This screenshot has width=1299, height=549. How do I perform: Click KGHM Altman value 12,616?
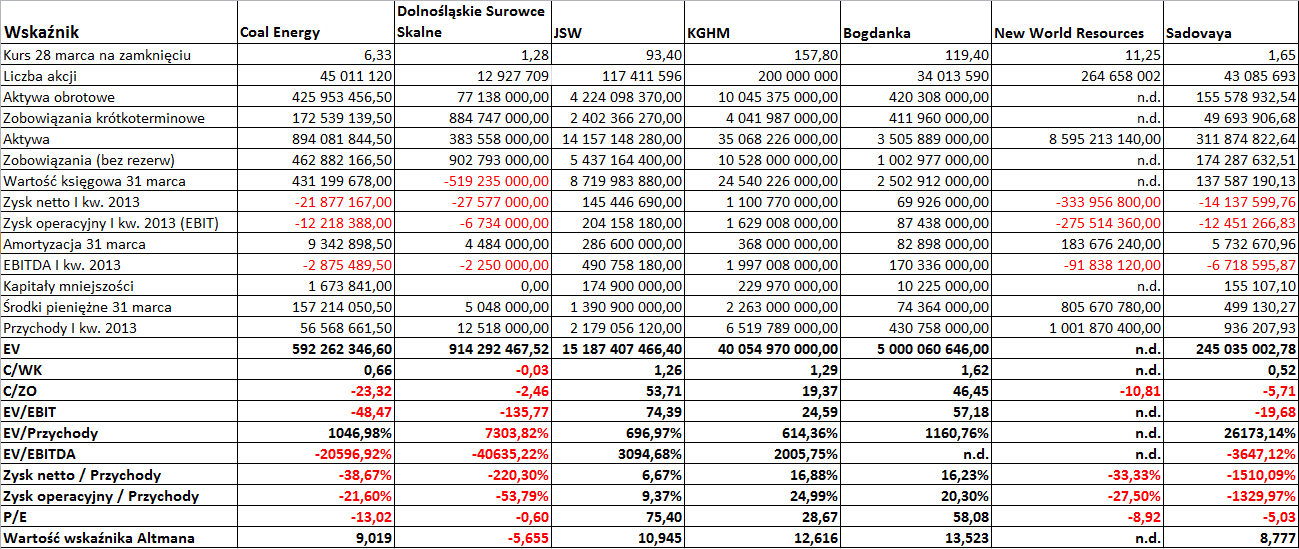click(816, 538)
